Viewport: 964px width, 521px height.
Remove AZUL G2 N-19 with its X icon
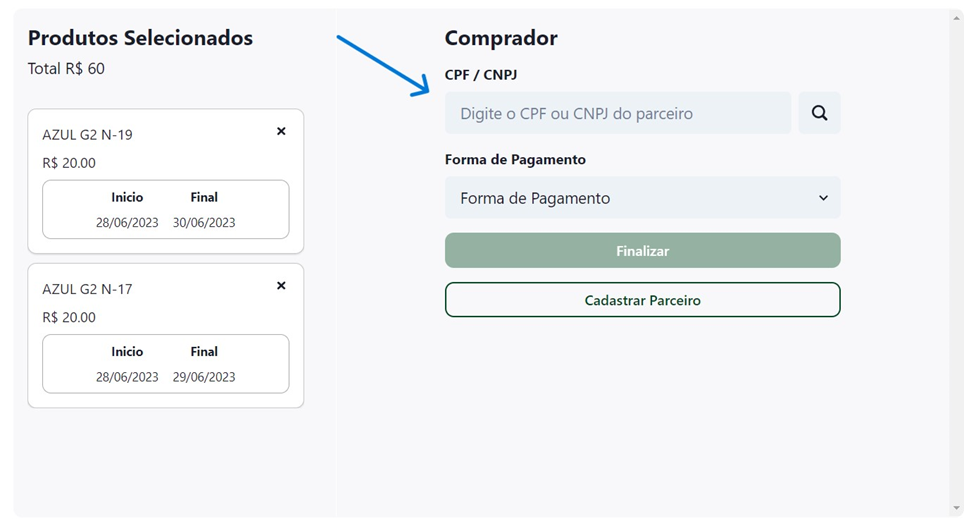point(281,131)
